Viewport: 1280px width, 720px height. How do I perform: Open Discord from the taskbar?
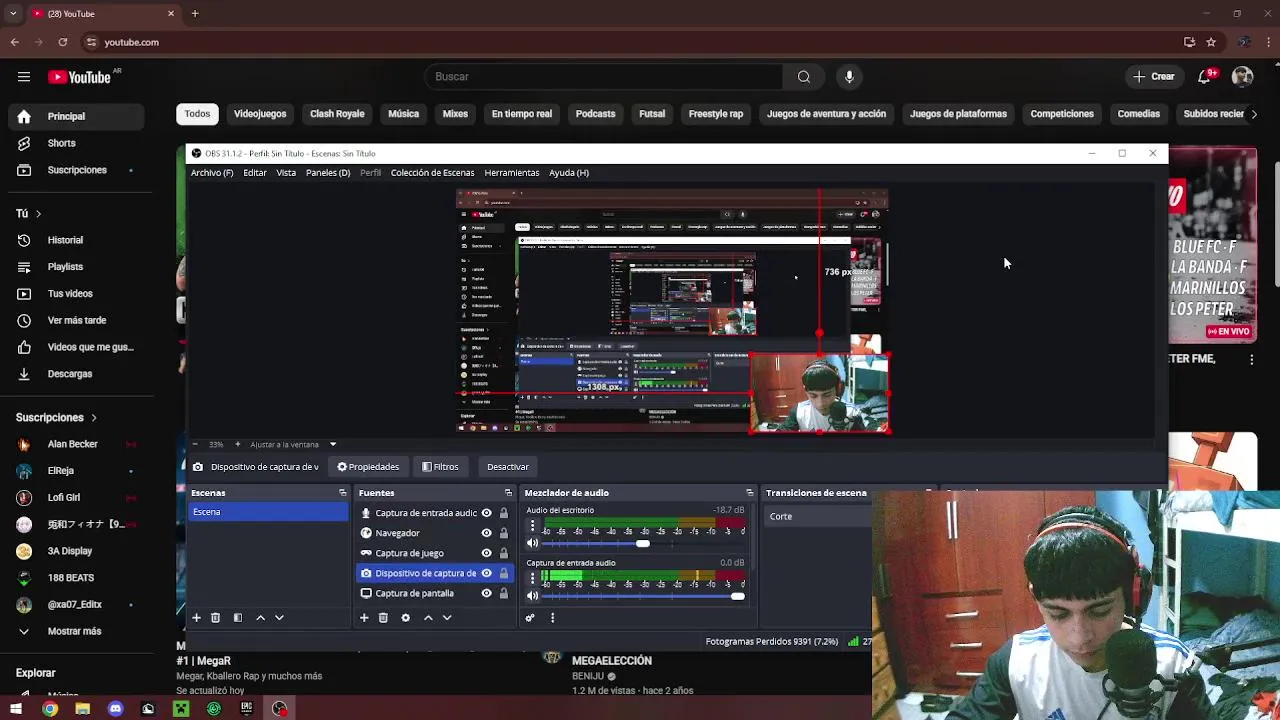115,709
